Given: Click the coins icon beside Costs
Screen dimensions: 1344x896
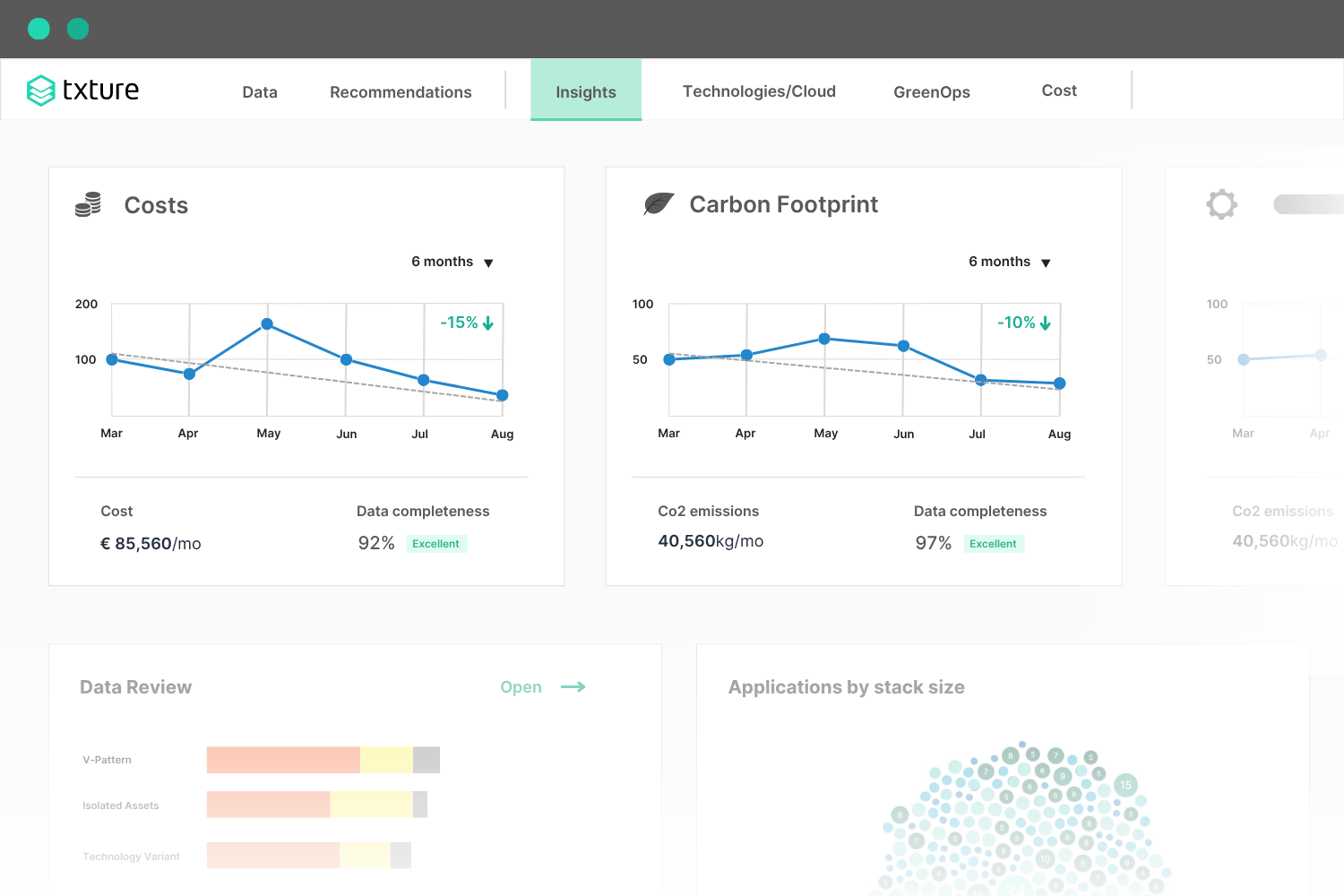Looking at the screenshot, I should coord(88,204).
